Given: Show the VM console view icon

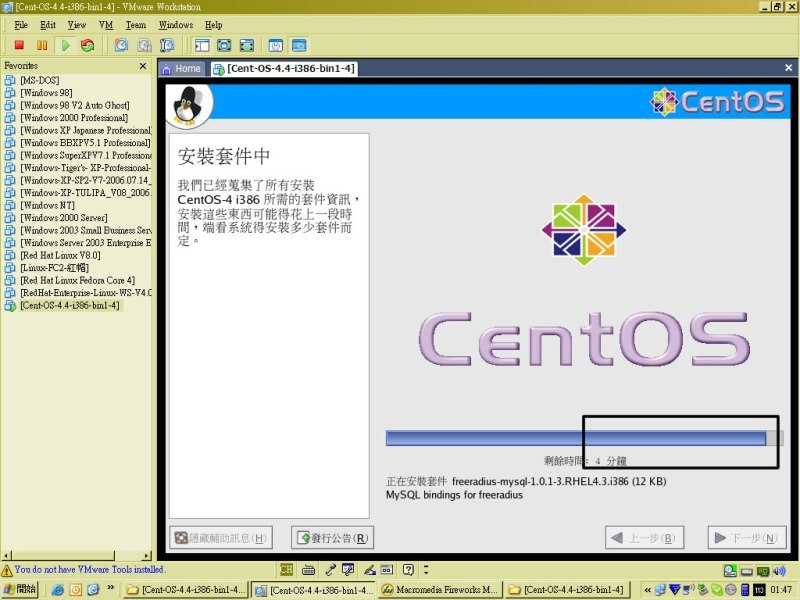Looking at the screenshot, I should (299, 45).
